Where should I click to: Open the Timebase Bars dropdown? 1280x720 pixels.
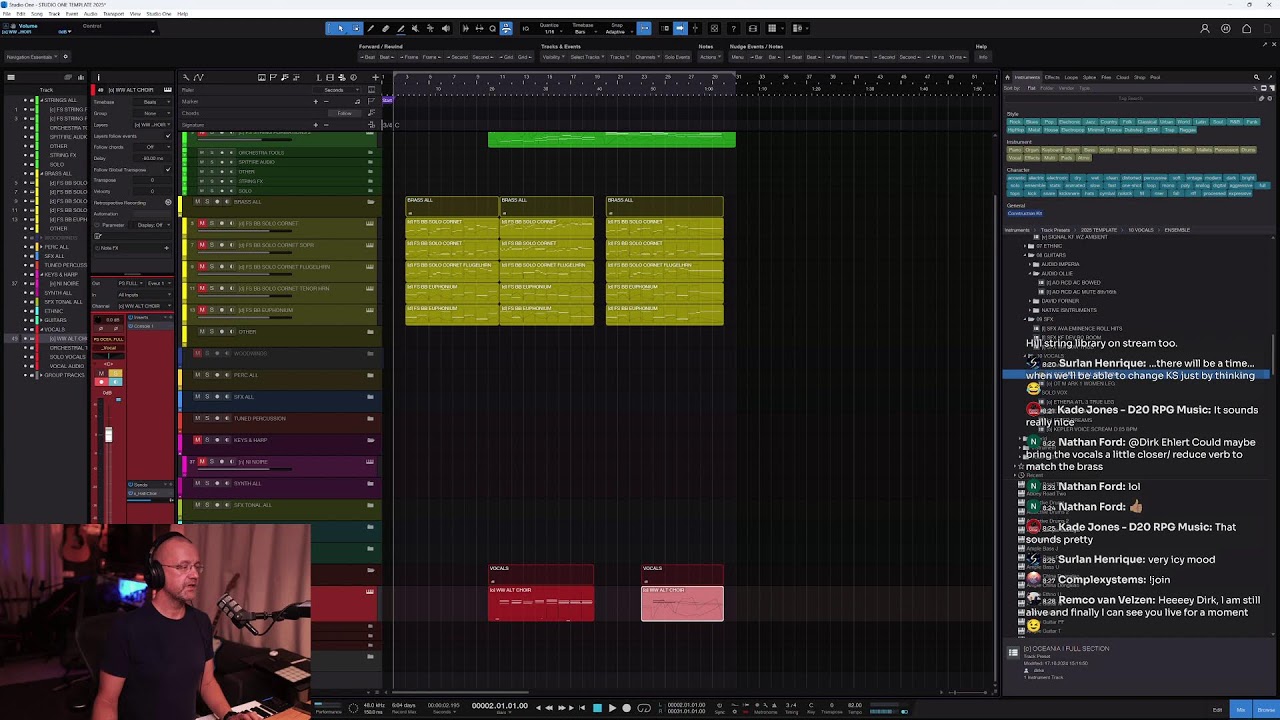click(582, 31)
